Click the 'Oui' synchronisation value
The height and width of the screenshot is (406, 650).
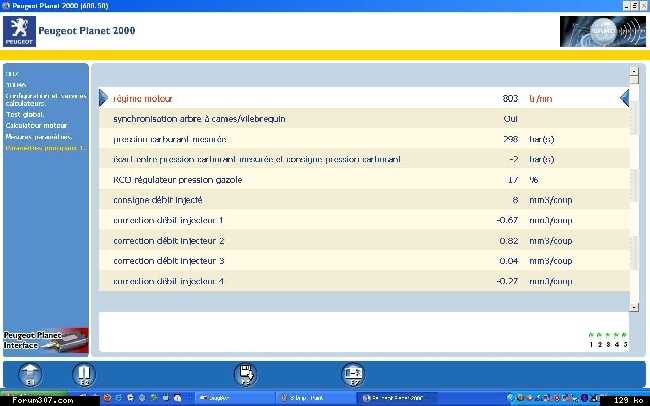pos(511,119)
